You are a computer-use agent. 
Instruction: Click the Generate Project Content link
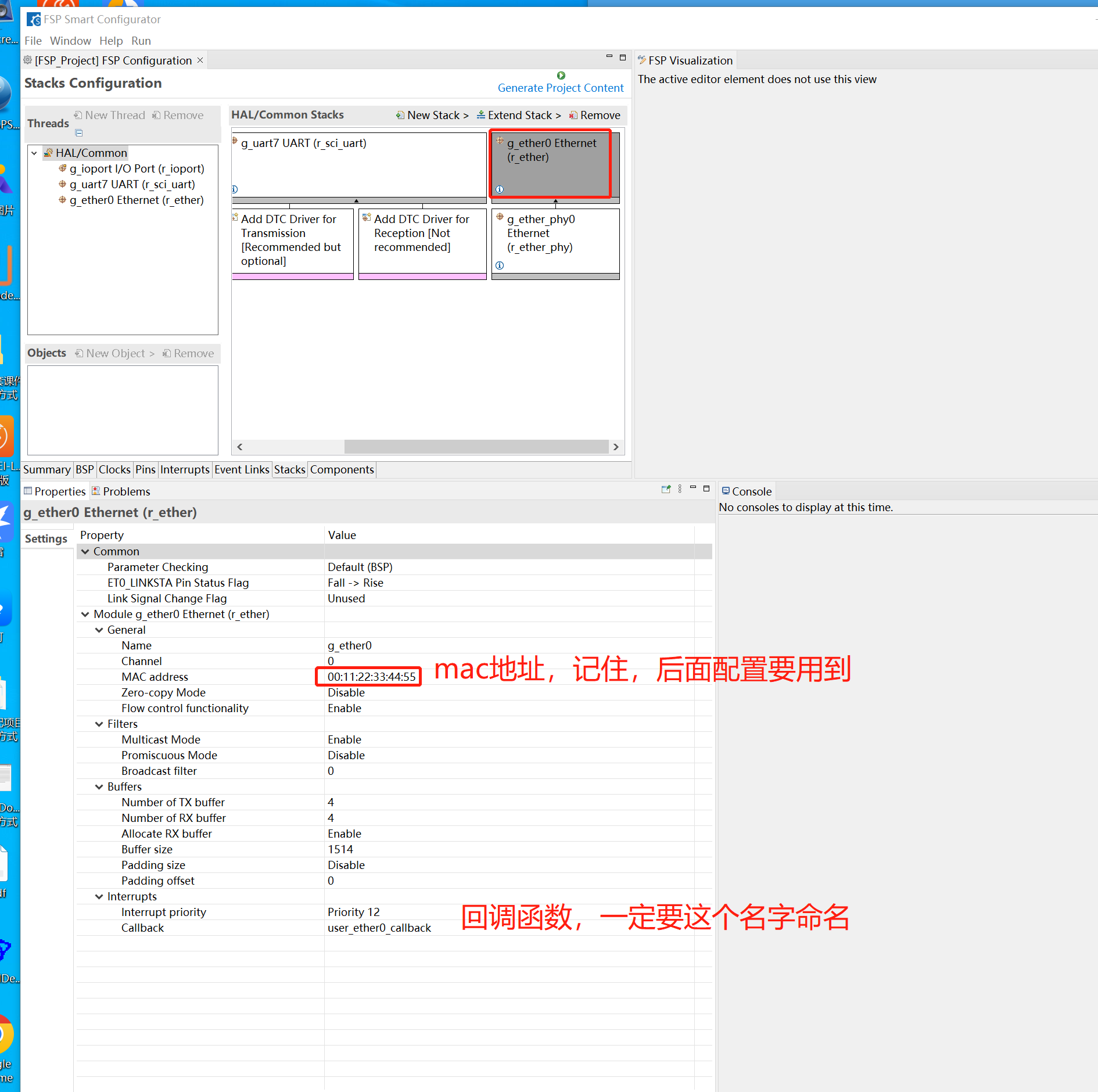[x=561, y=88]
